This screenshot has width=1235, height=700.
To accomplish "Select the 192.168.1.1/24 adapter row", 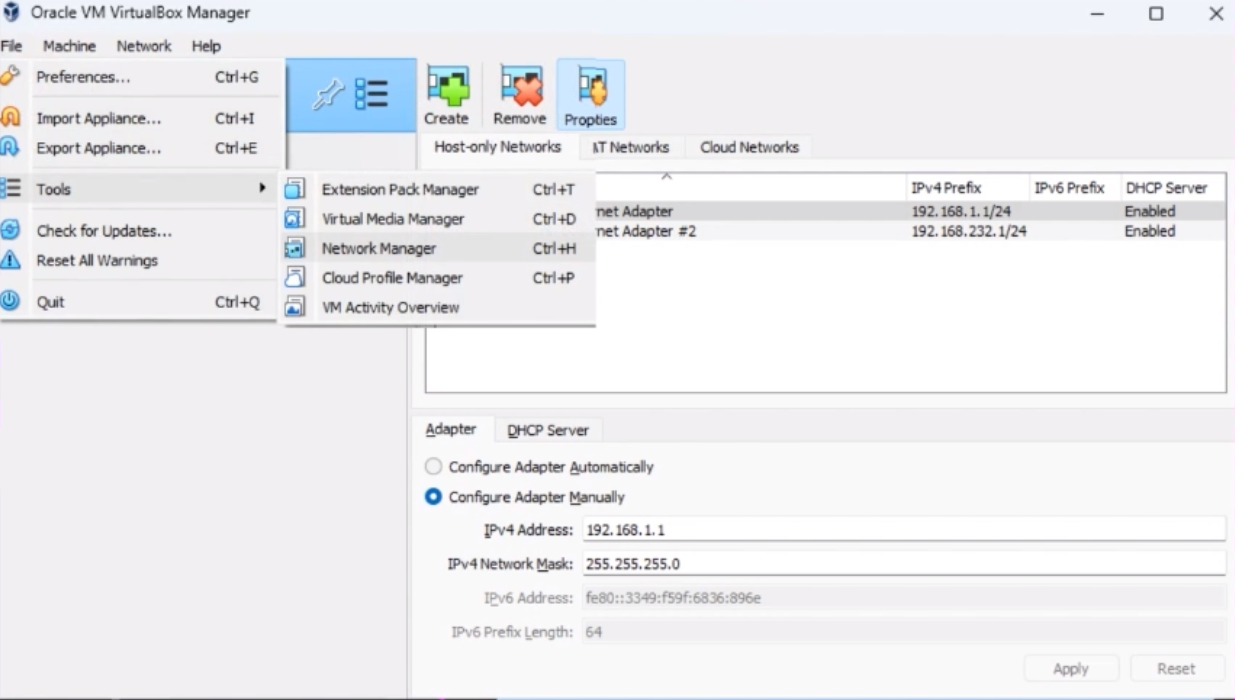I will coord(910,211).
